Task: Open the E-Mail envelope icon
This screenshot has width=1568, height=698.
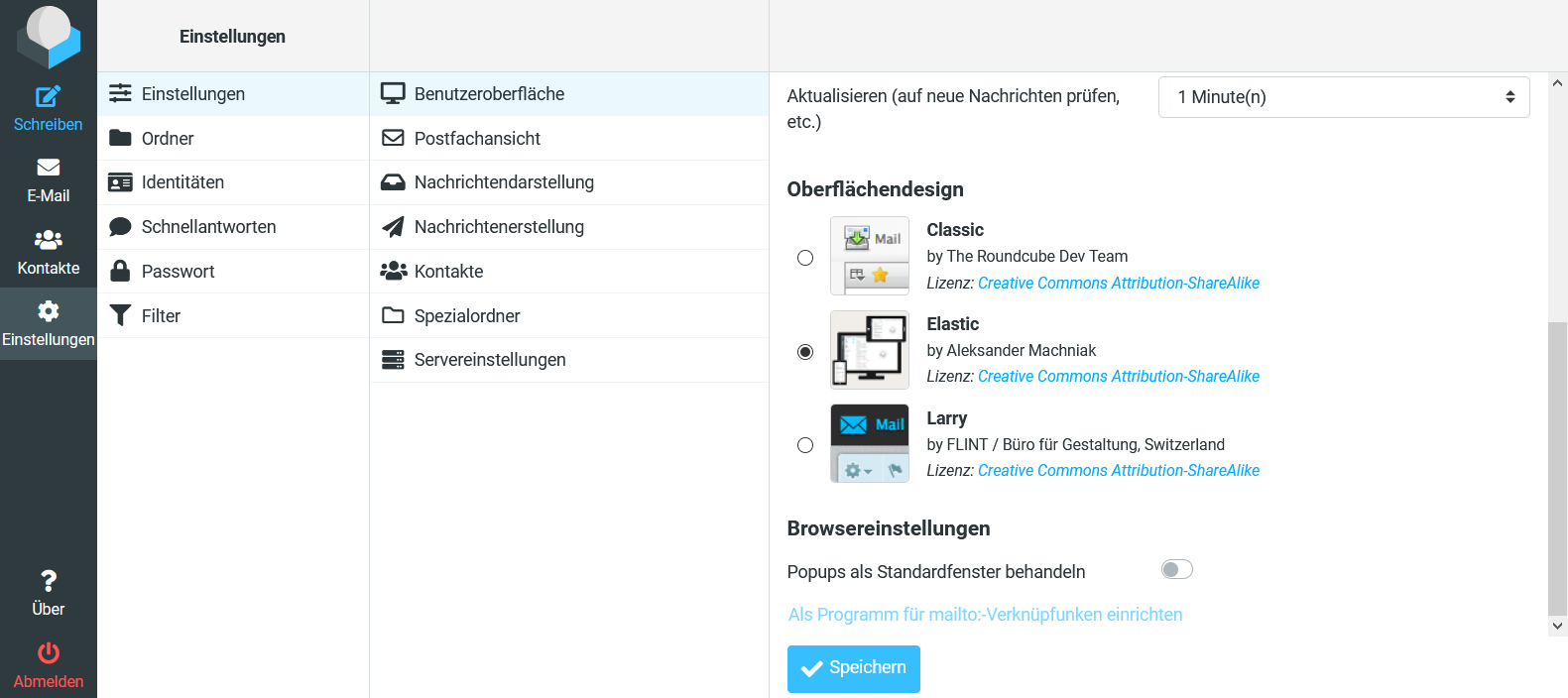Action: coord(48,168)
